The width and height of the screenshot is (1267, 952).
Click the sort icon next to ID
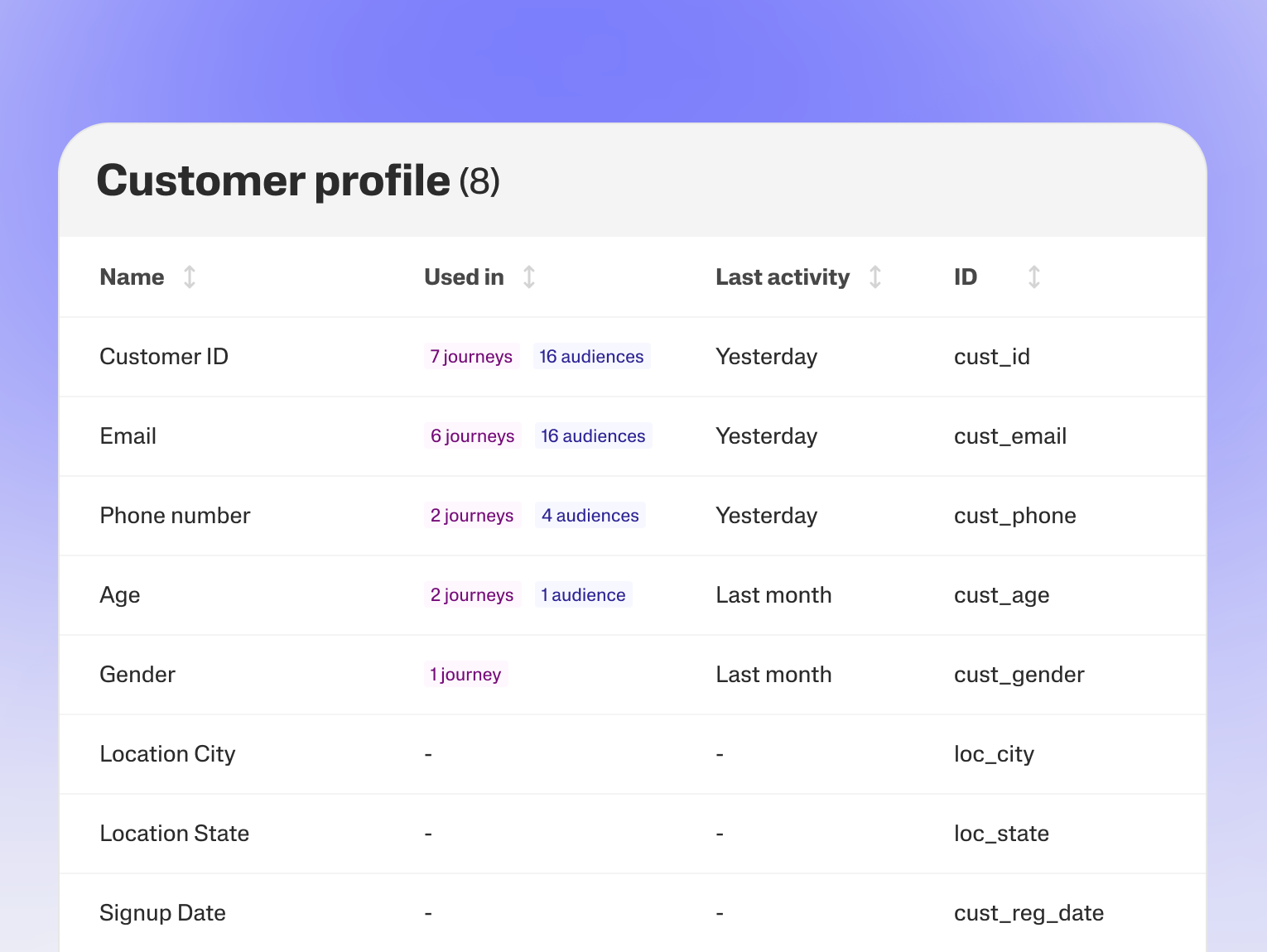click(1033, 276)
